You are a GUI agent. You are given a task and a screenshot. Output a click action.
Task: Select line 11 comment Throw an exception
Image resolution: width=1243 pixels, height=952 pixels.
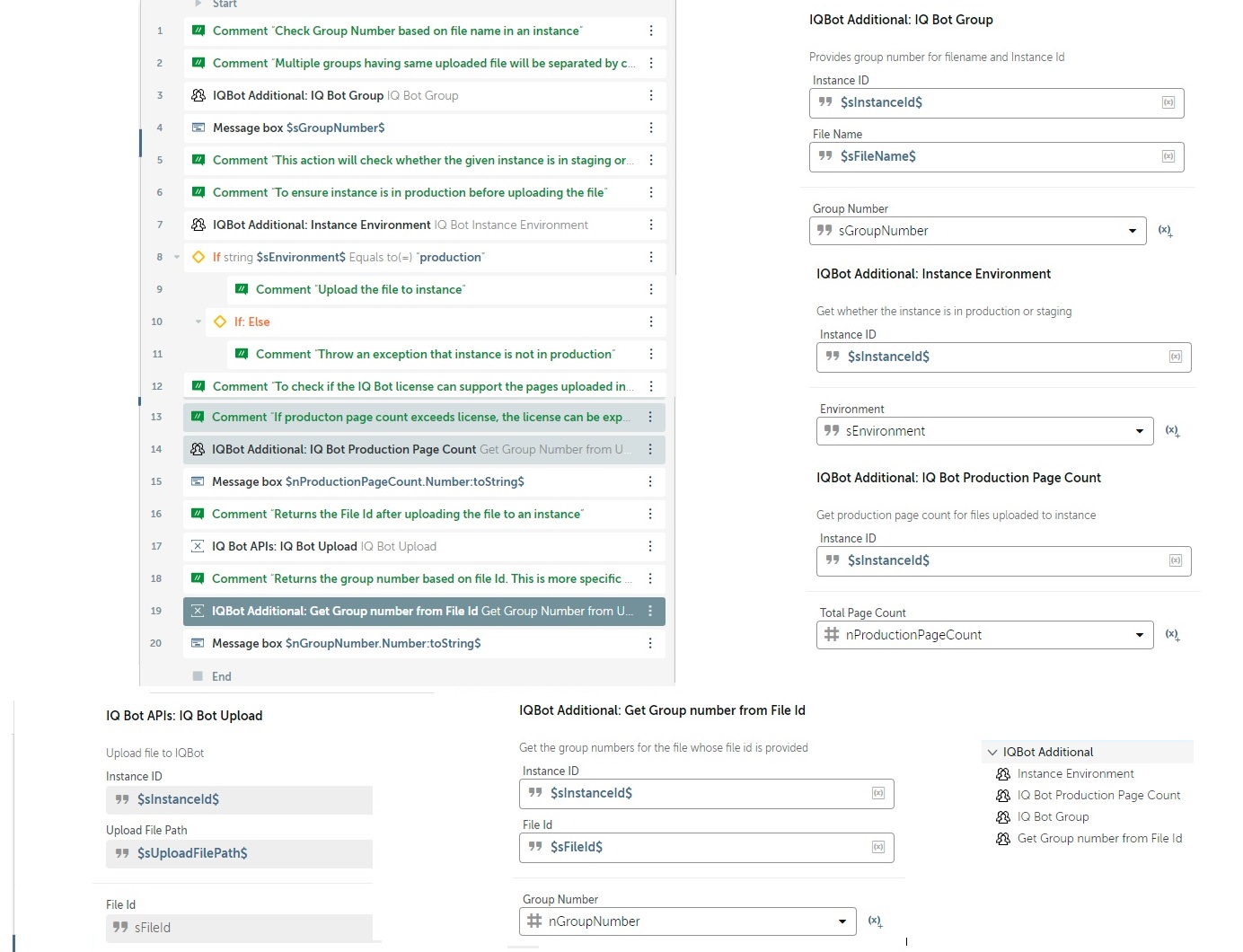pos(446,354)
